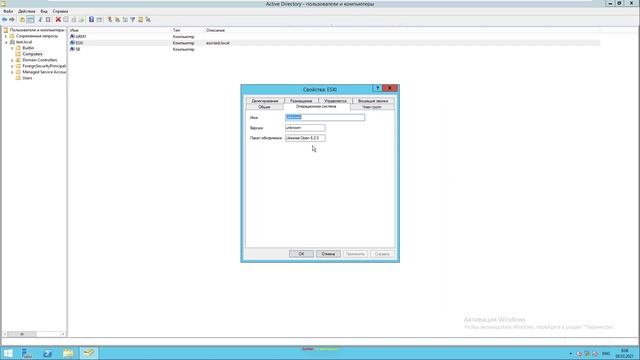Delete the selected object with the red X
The width and height of the screenshot is (640, 360).
tap(58, 20)
